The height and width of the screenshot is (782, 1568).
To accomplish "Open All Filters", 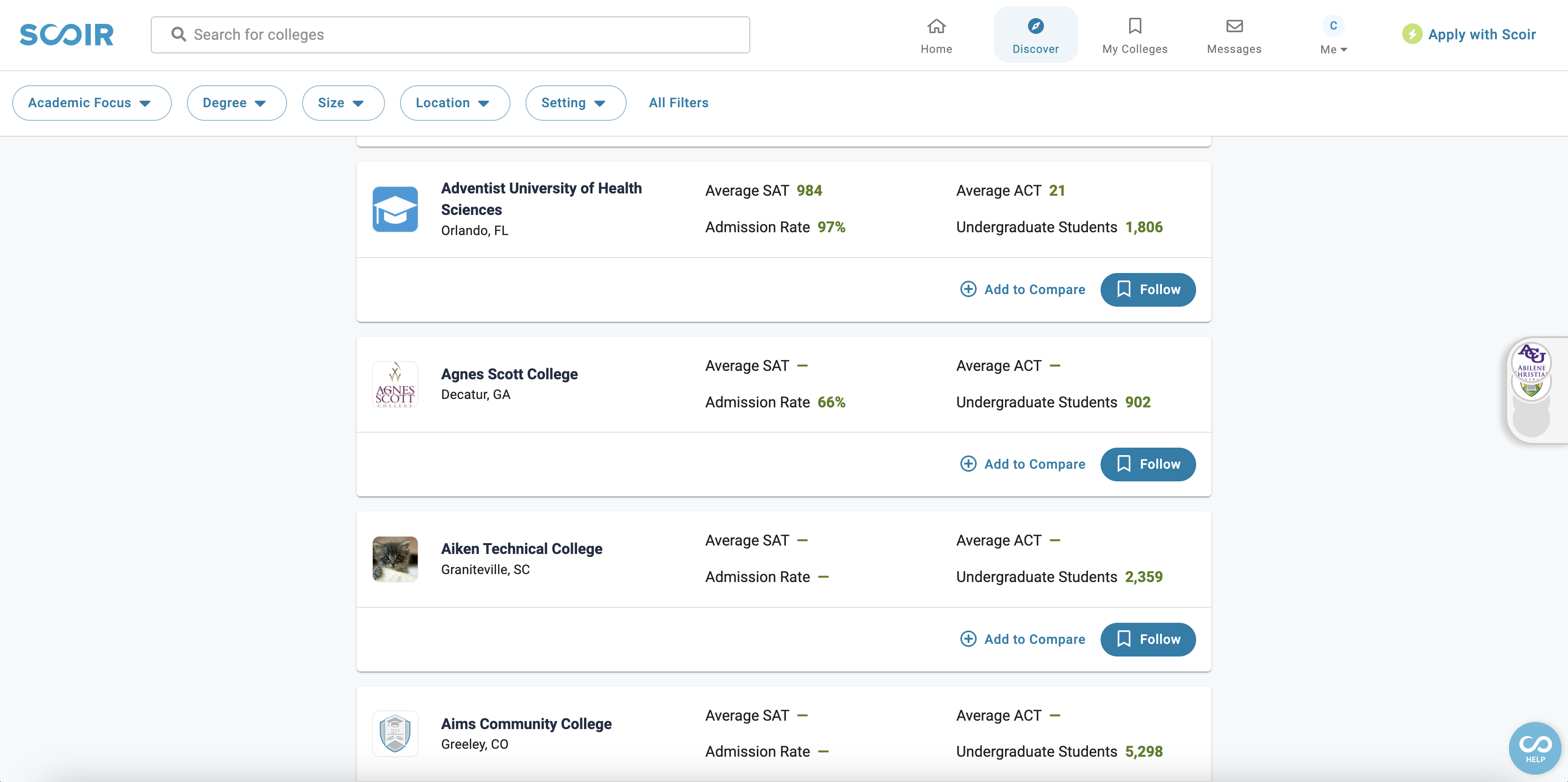I will pyautogui.click(x=678, y=103).
